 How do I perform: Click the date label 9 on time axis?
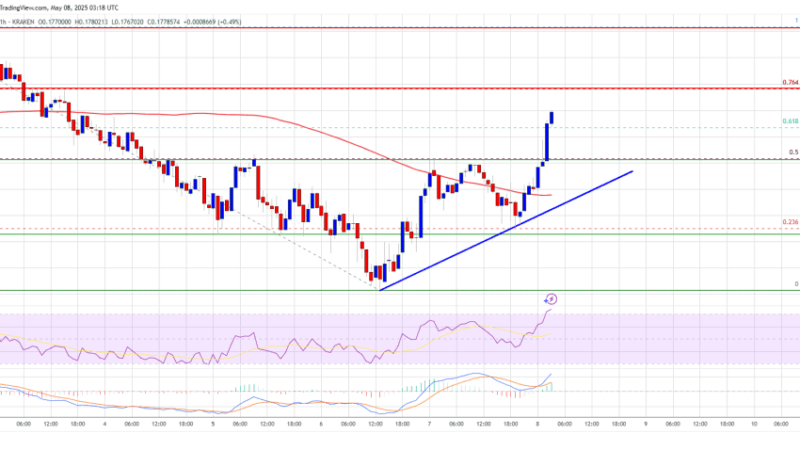pos(645,424)
